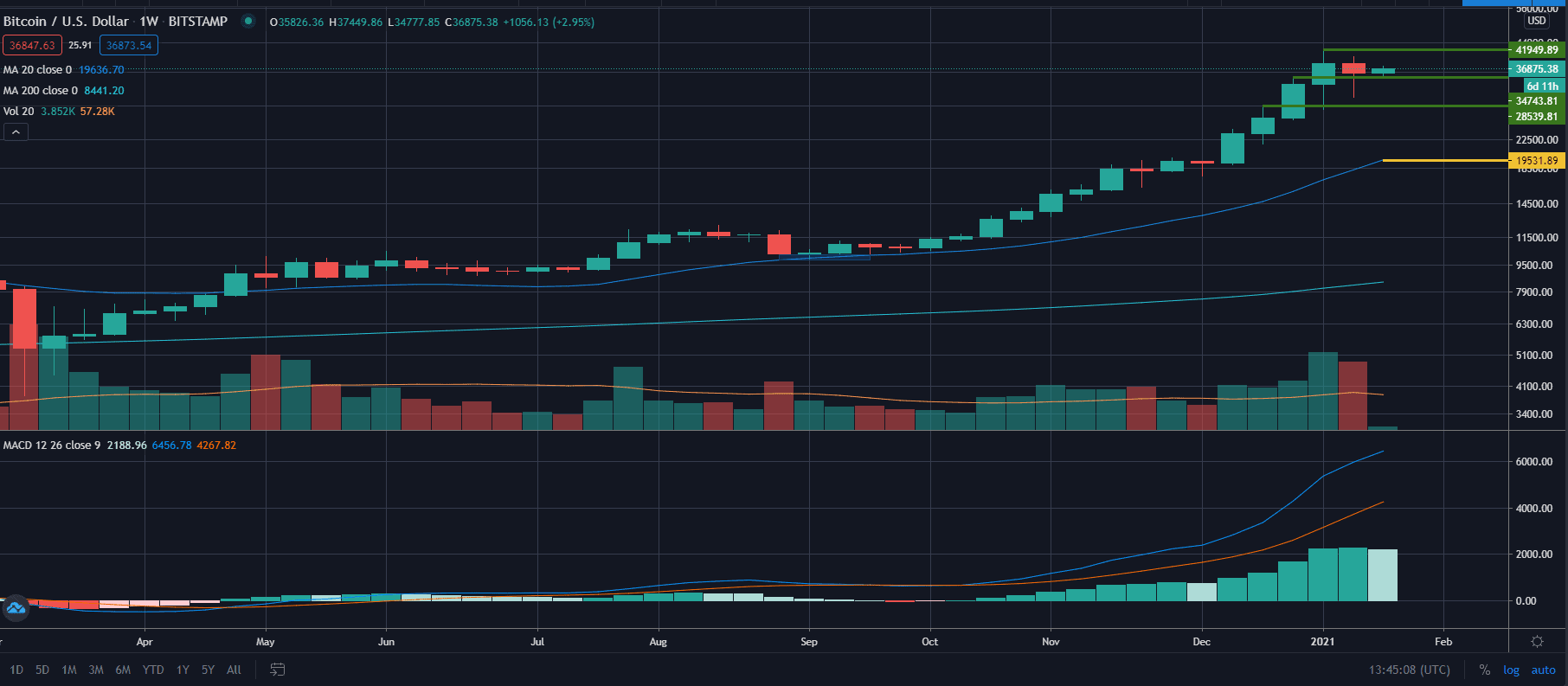Choose the All time range
The height and width of the screenshot is (686, 1568).
pos(234,670)
